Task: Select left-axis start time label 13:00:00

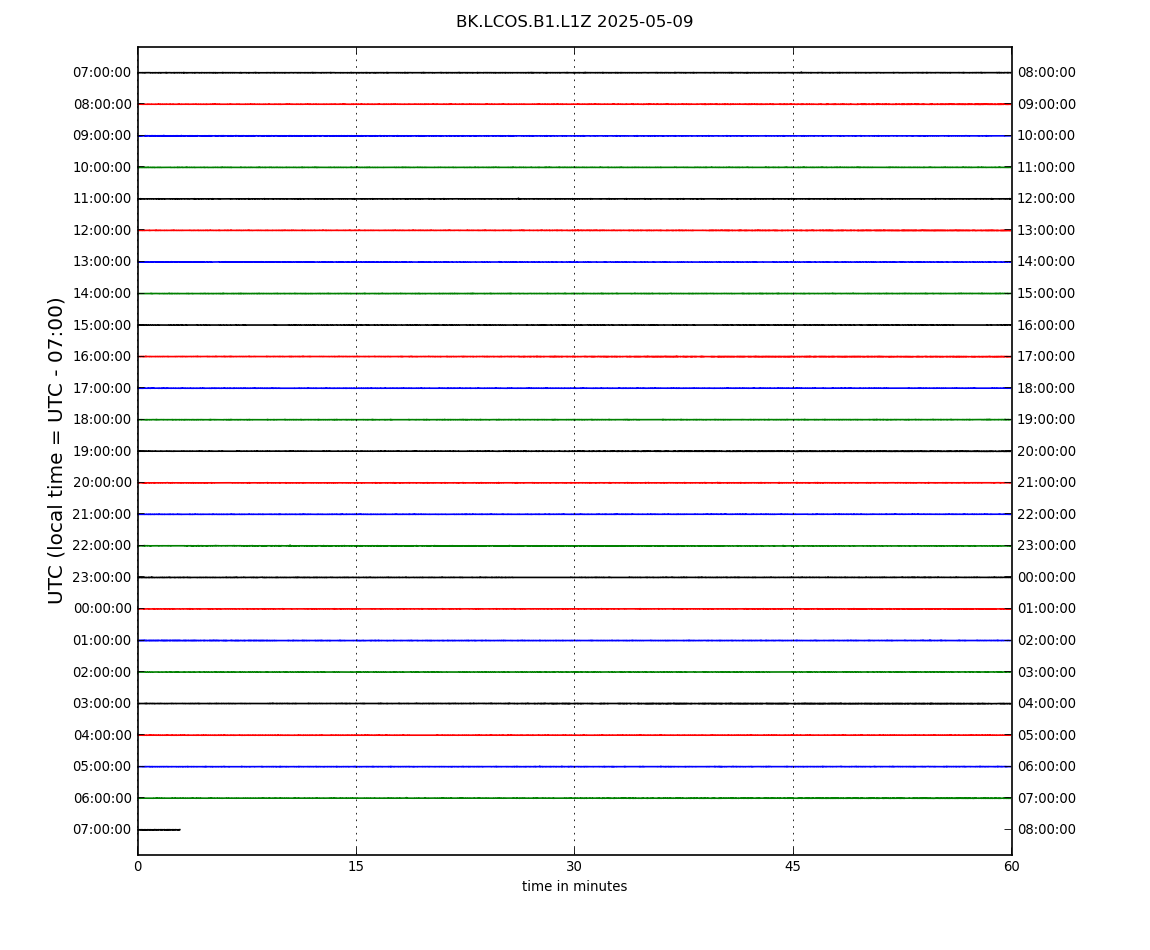Action: click(102, 262)
